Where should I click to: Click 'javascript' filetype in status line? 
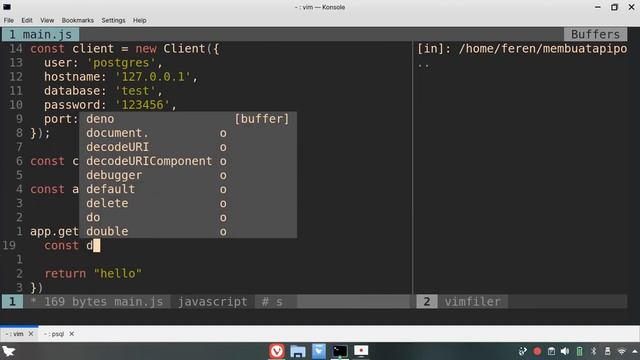pos(212,302)
